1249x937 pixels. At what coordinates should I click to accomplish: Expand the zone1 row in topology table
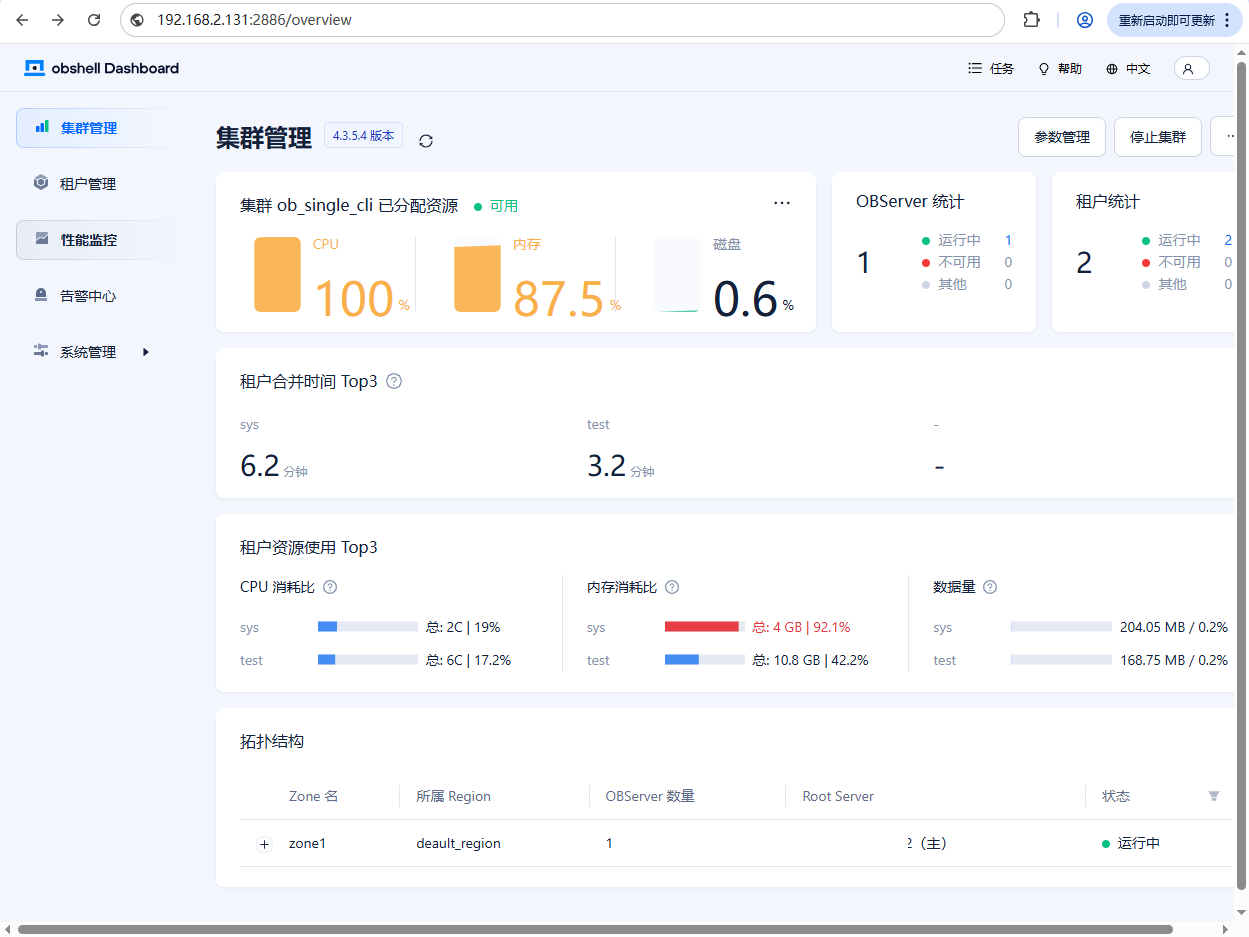[265, 844]
